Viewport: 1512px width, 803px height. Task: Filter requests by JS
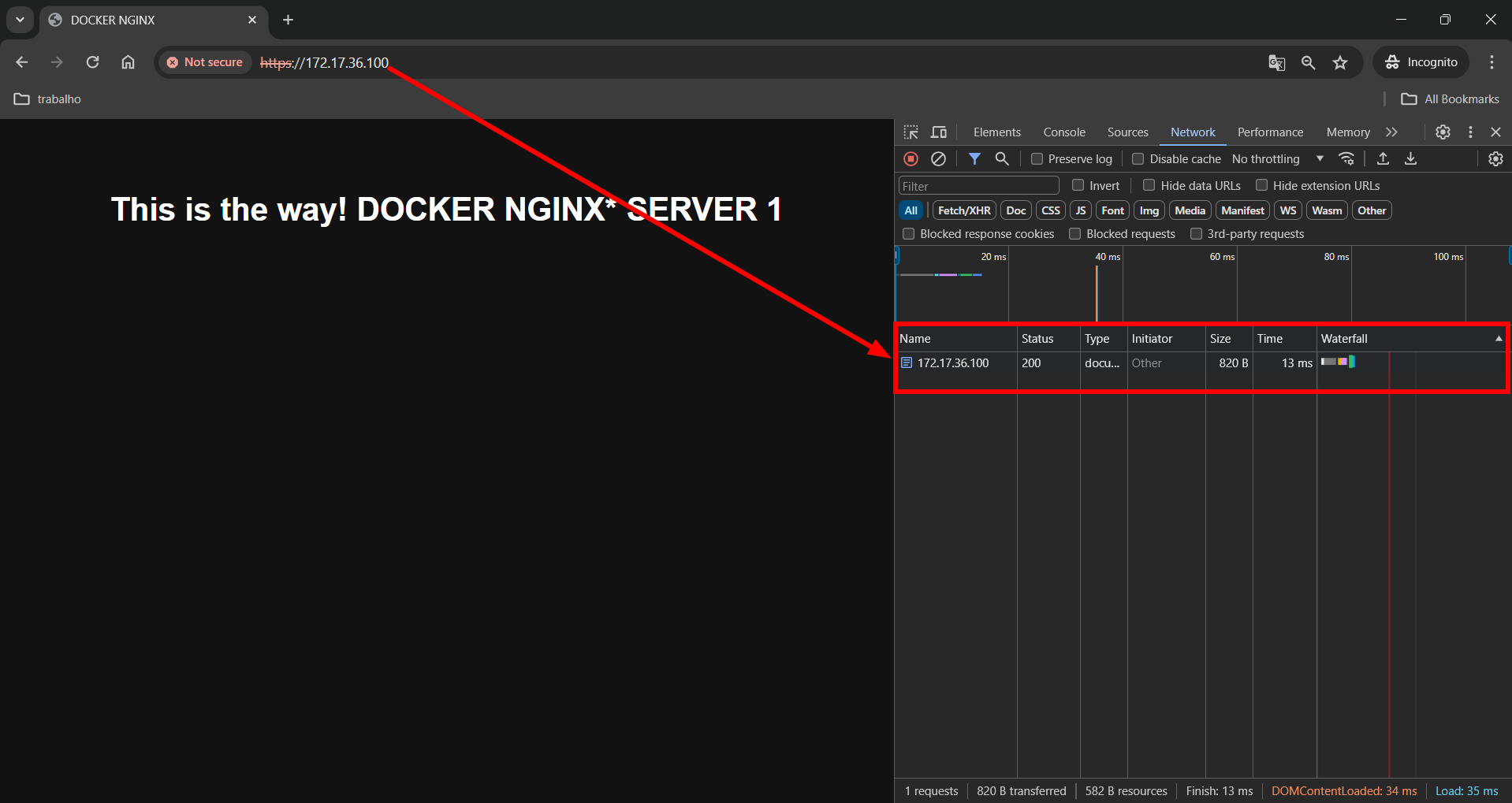1081,210
